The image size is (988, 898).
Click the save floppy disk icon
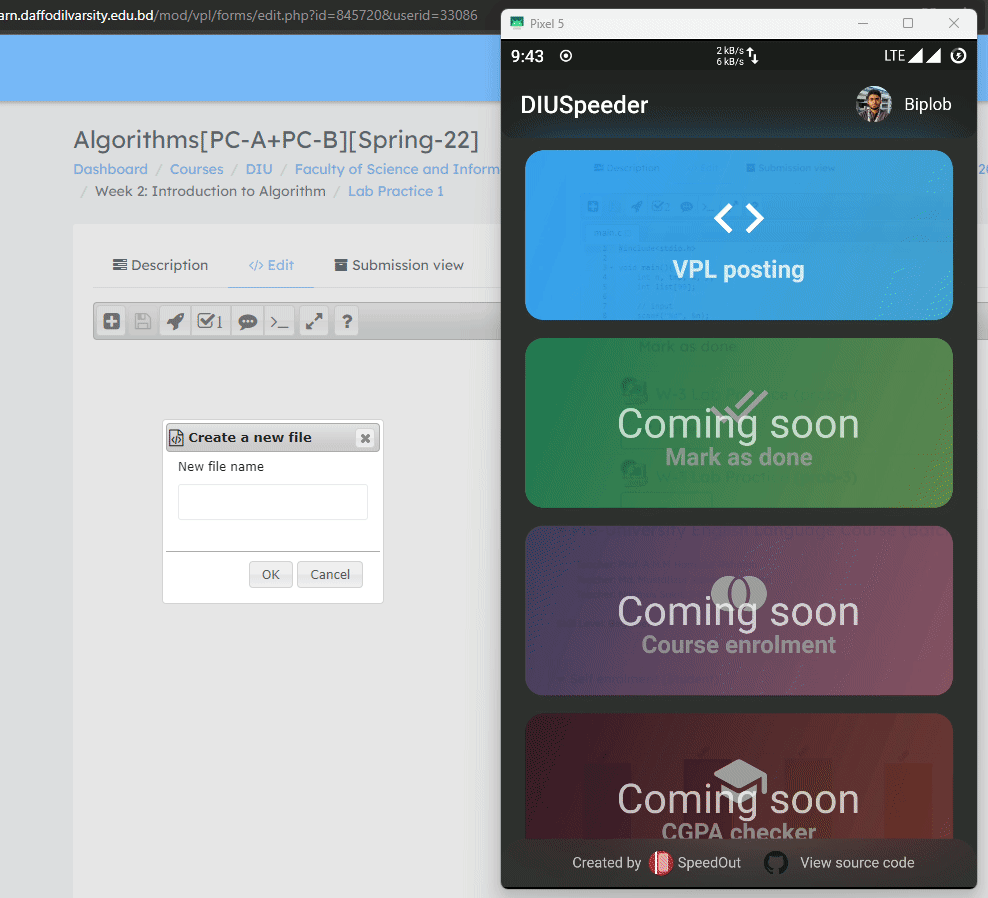(x=143, y=321)
